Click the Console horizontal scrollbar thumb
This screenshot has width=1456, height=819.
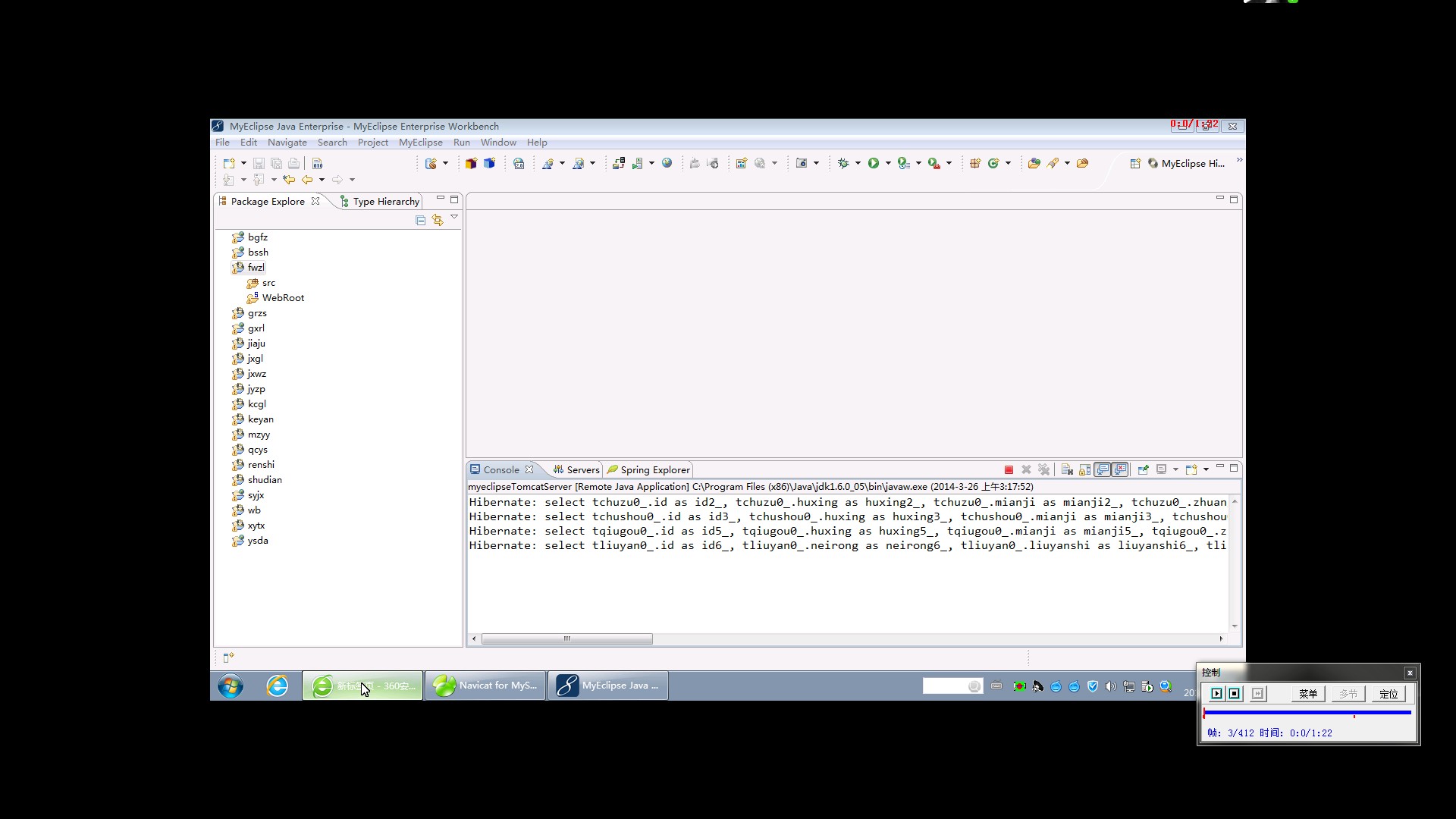(x=566, y=639)
